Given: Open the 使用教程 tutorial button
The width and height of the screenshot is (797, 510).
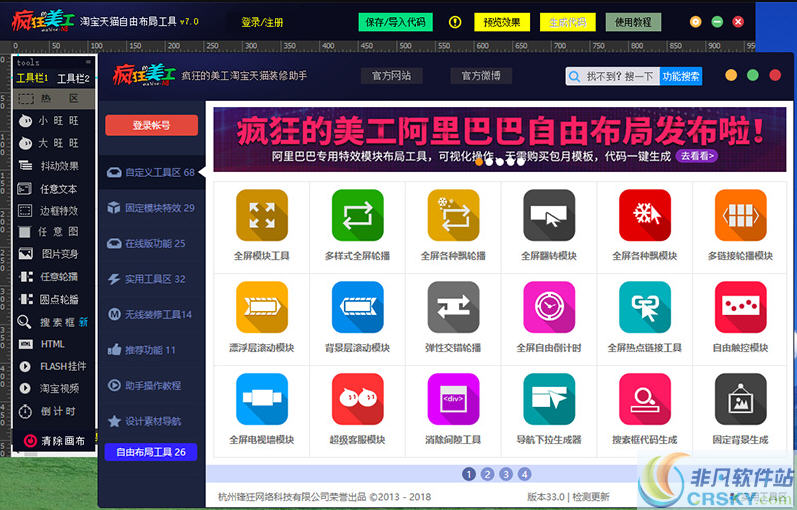Looking at the screenshot, I should click(633, 22).
